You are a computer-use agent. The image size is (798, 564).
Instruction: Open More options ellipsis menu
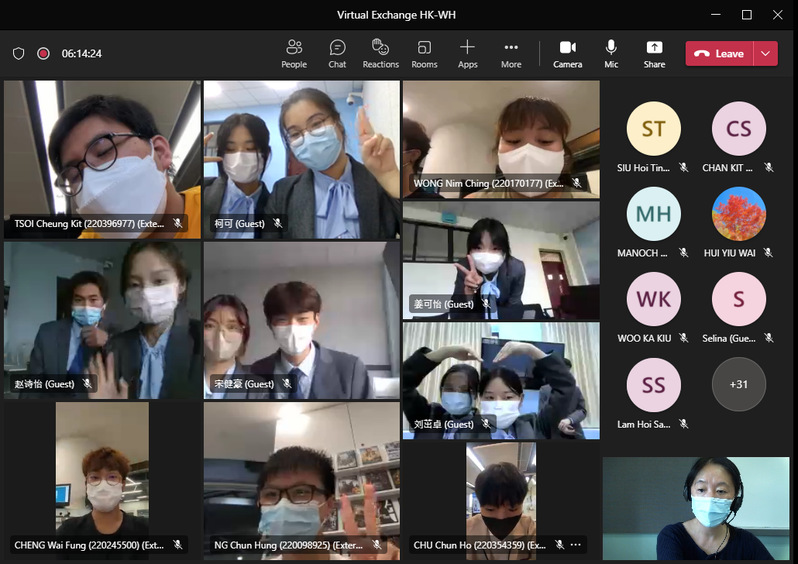pos(511,53)
